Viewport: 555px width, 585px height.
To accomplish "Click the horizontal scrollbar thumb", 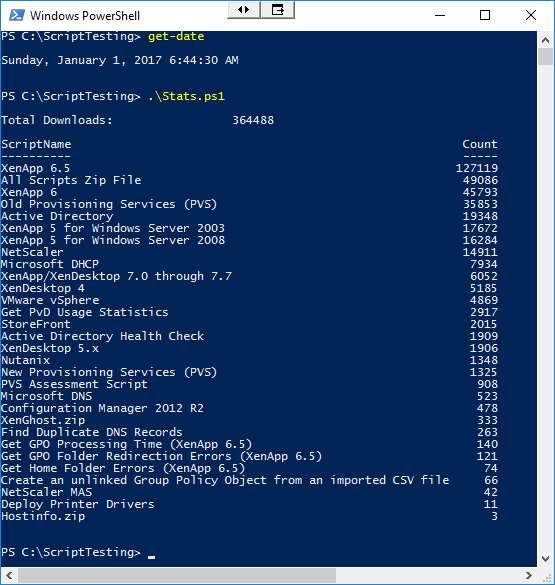I will click(177, 575).
